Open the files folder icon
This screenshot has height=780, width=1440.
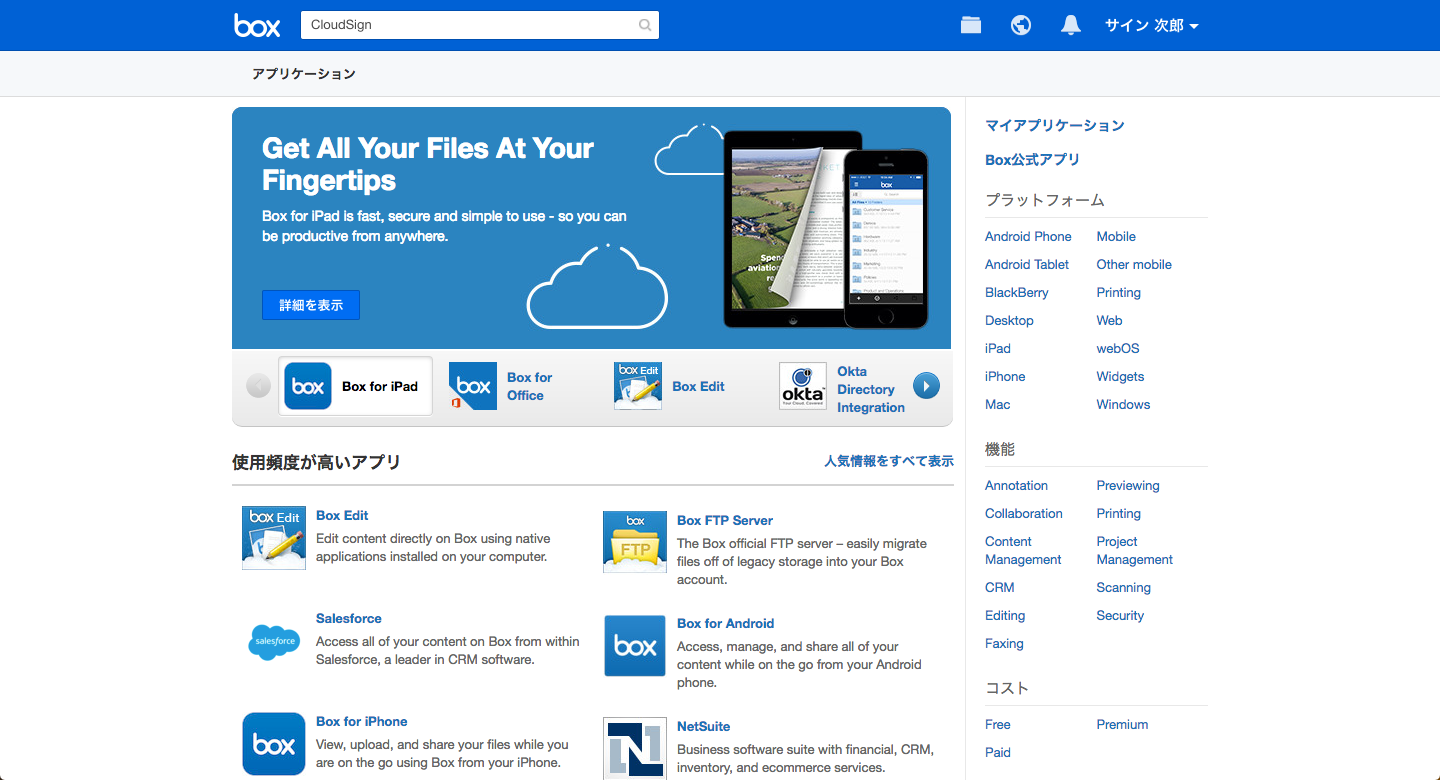[x=971, y=25]
